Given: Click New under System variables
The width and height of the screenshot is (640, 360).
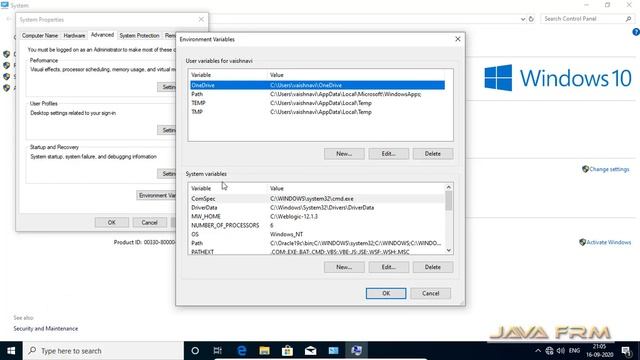Looking at the screenshot, I should 344,267.
